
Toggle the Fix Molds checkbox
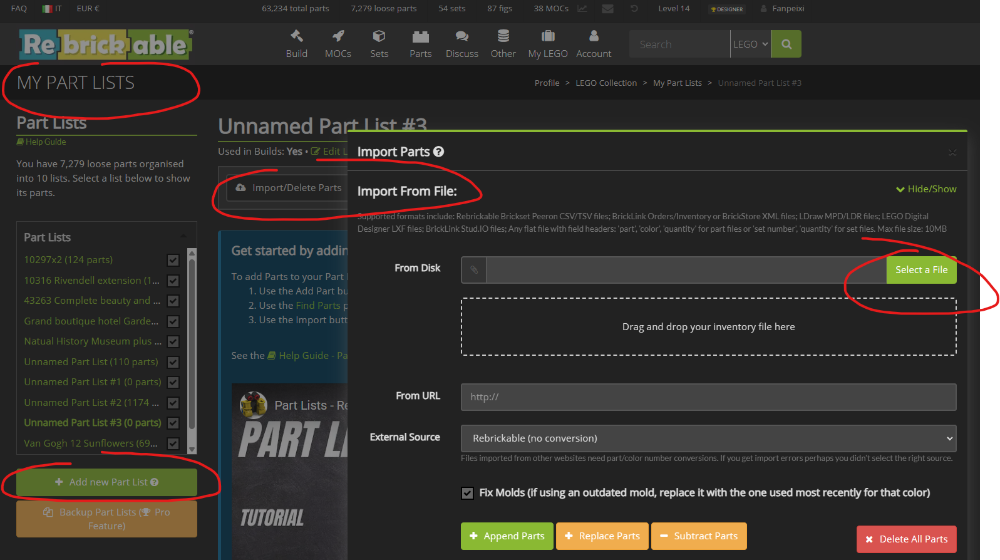pos(467,493)
